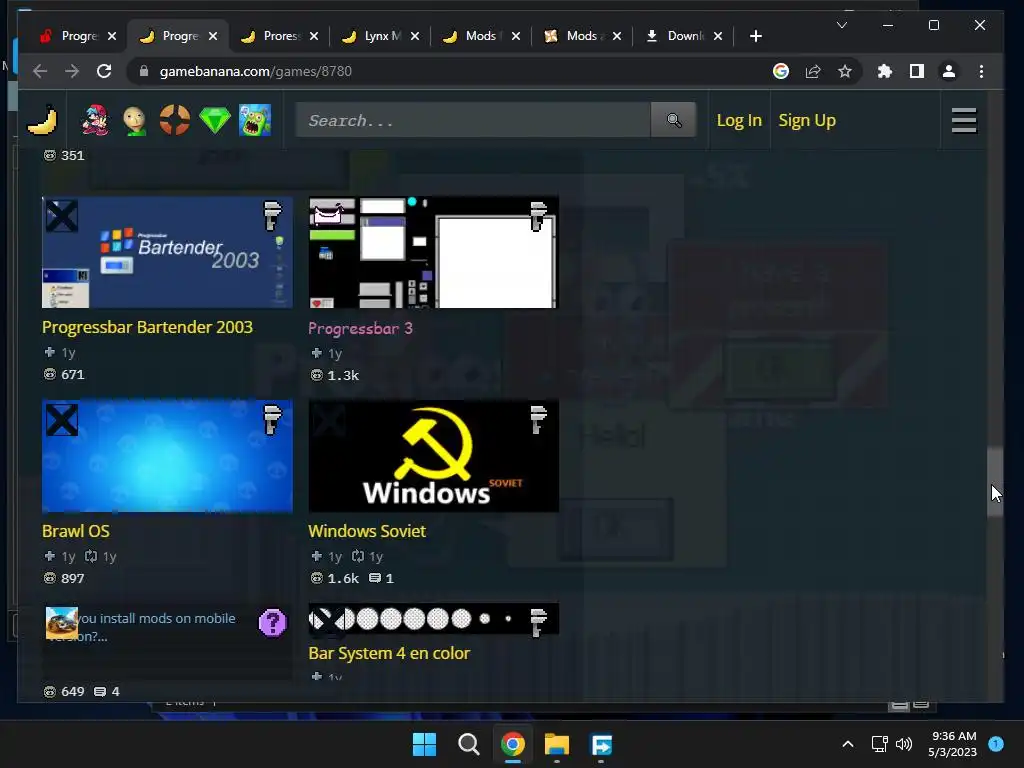1024x768 pixels.
Task: Go forward to the next page
Action: pos(72,71)
